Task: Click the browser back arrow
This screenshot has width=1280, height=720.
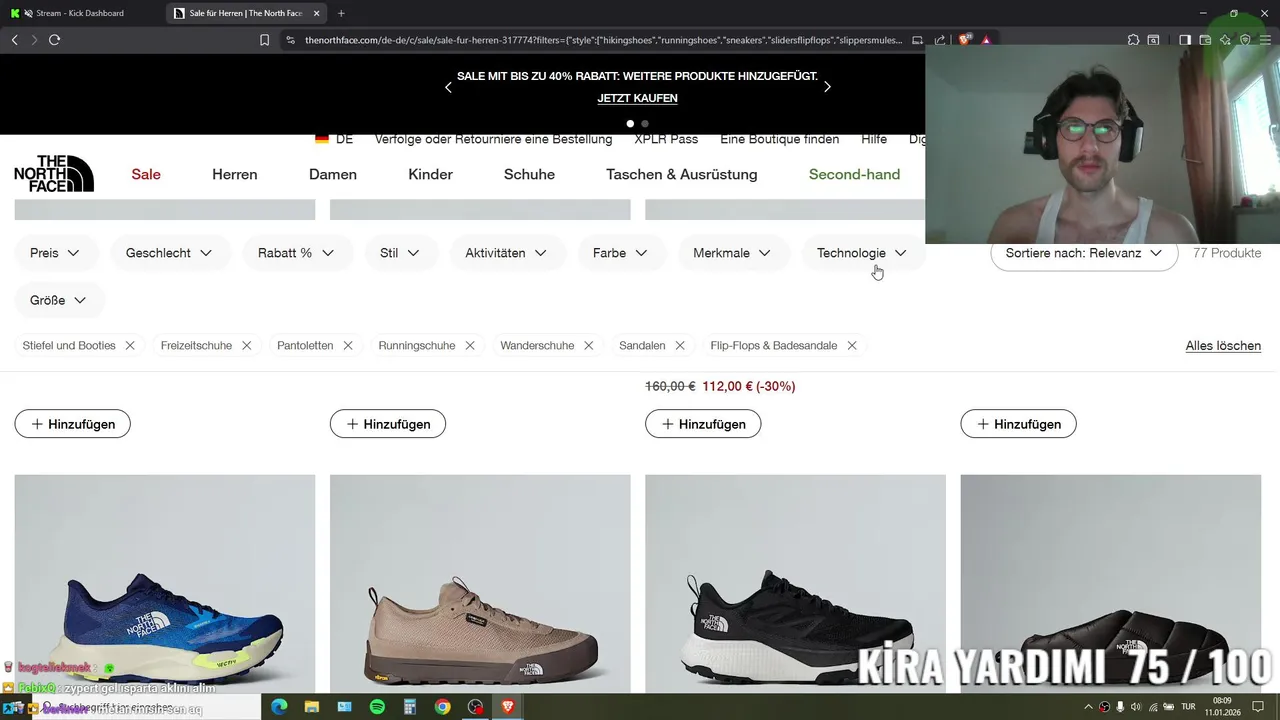Action: pos(14,40)
